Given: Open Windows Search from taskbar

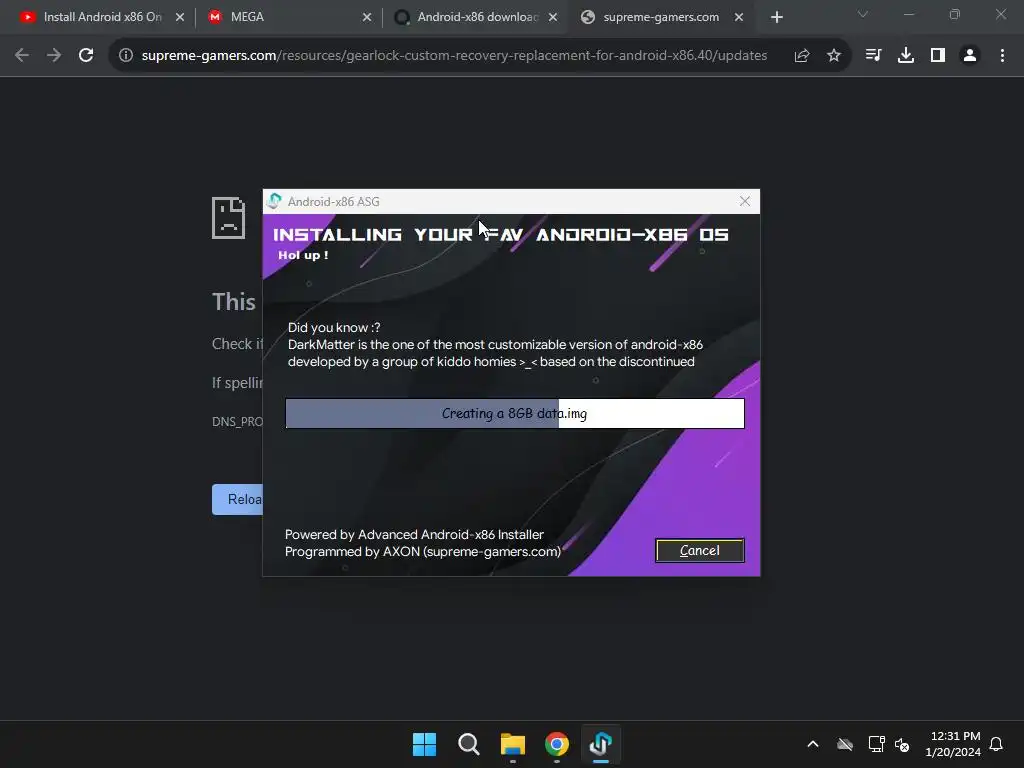Looking at the screenshot, I should [x=468, y=744].
